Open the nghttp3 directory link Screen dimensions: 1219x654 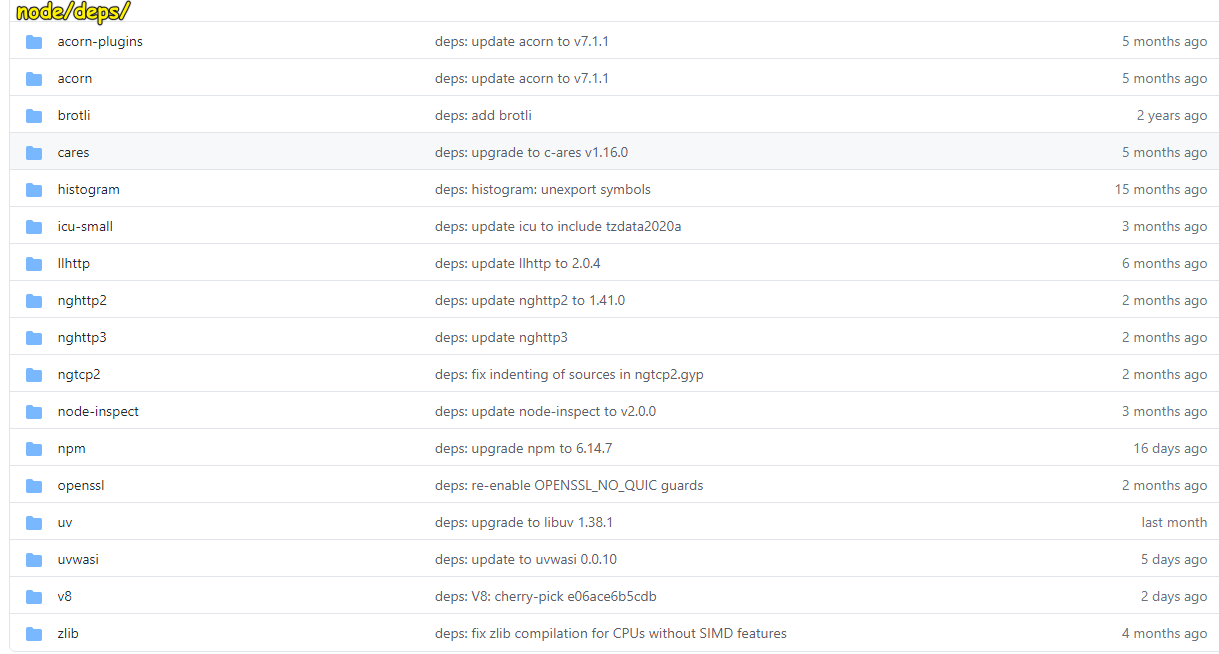(82, 338)
